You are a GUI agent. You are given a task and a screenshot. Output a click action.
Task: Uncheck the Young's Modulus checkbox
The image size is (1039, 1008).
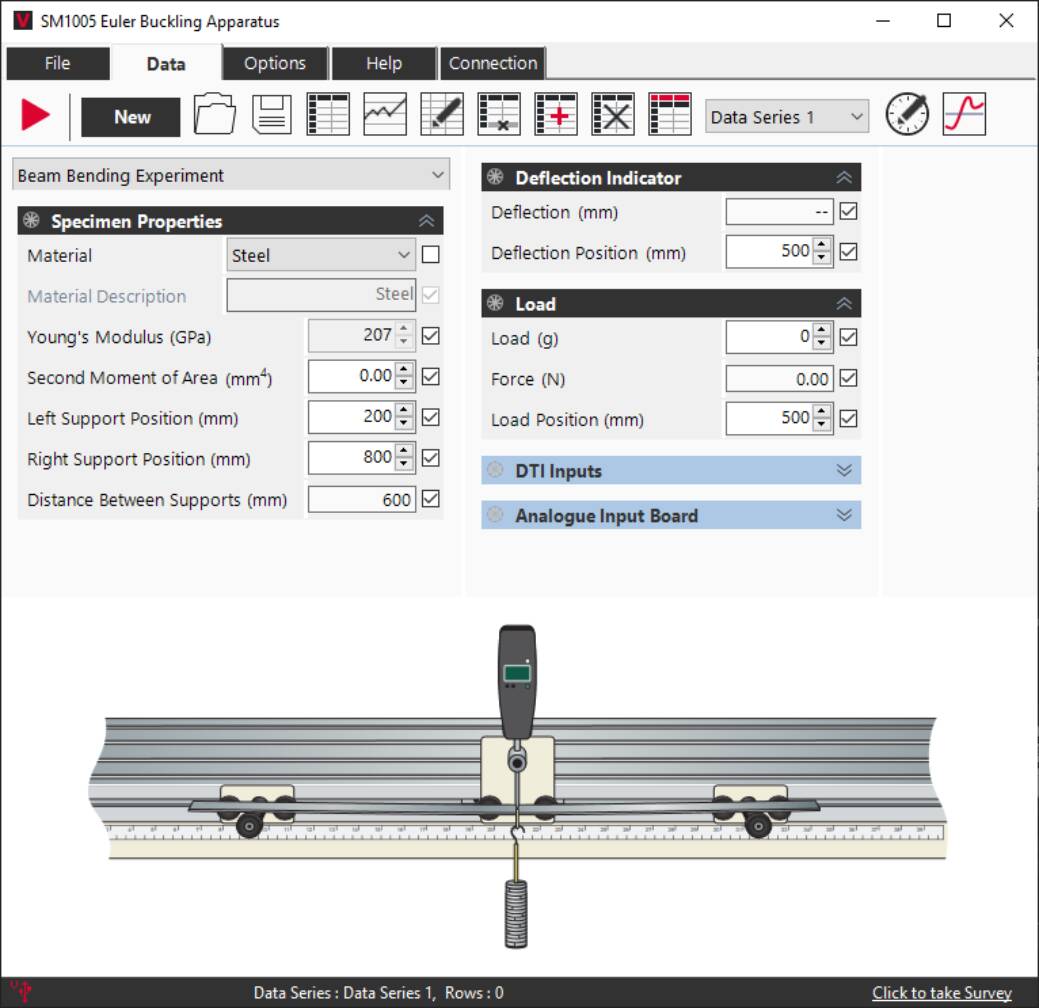430,337
